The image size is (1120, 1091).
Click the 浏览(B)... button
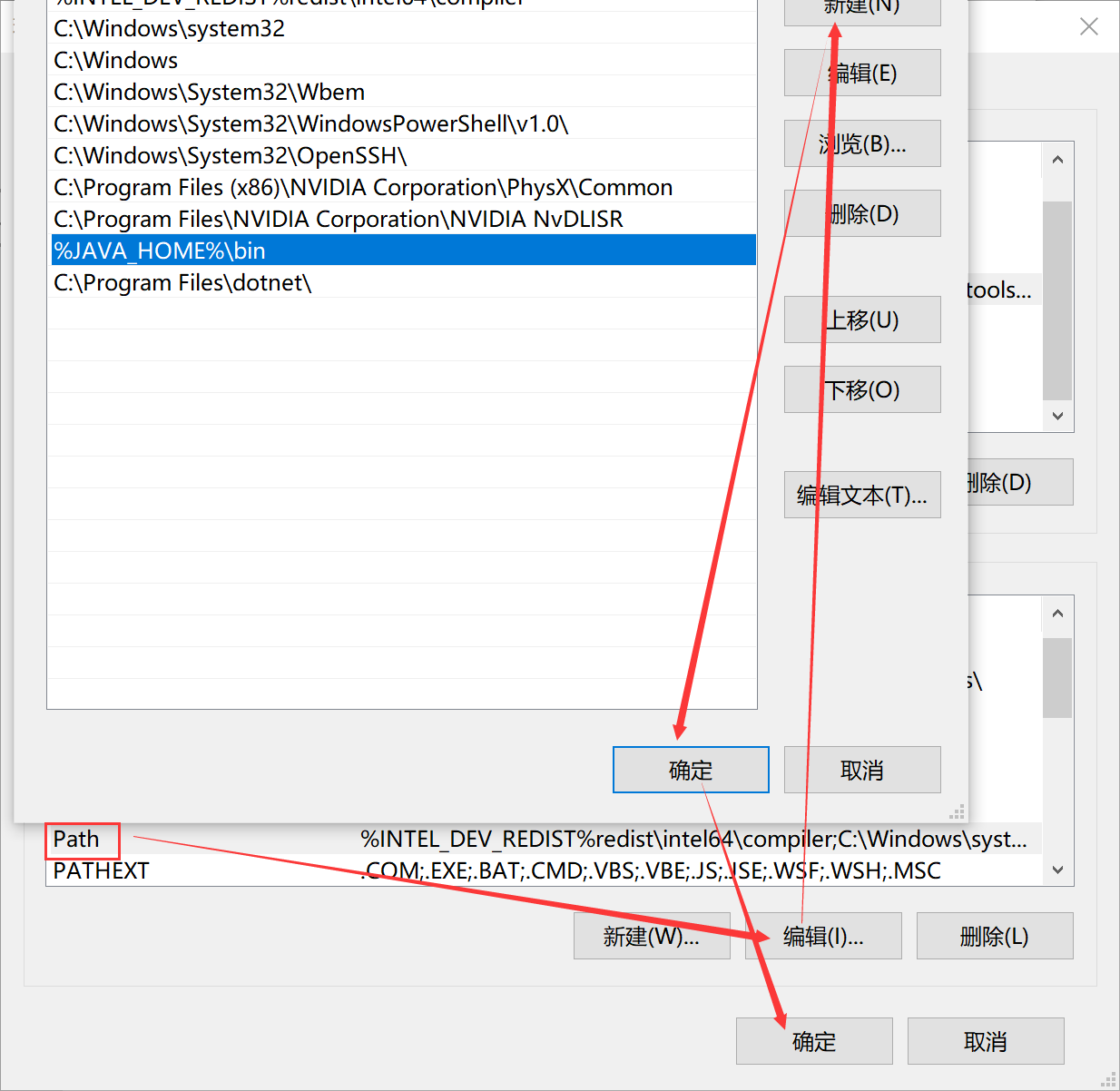(x=862, y=143)
